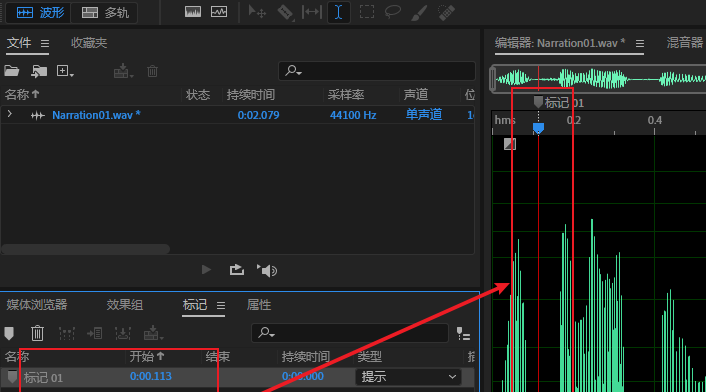Click the blue playhead on time ruler
This screenshot has width=706, height=392.
[x=538, y=129]
